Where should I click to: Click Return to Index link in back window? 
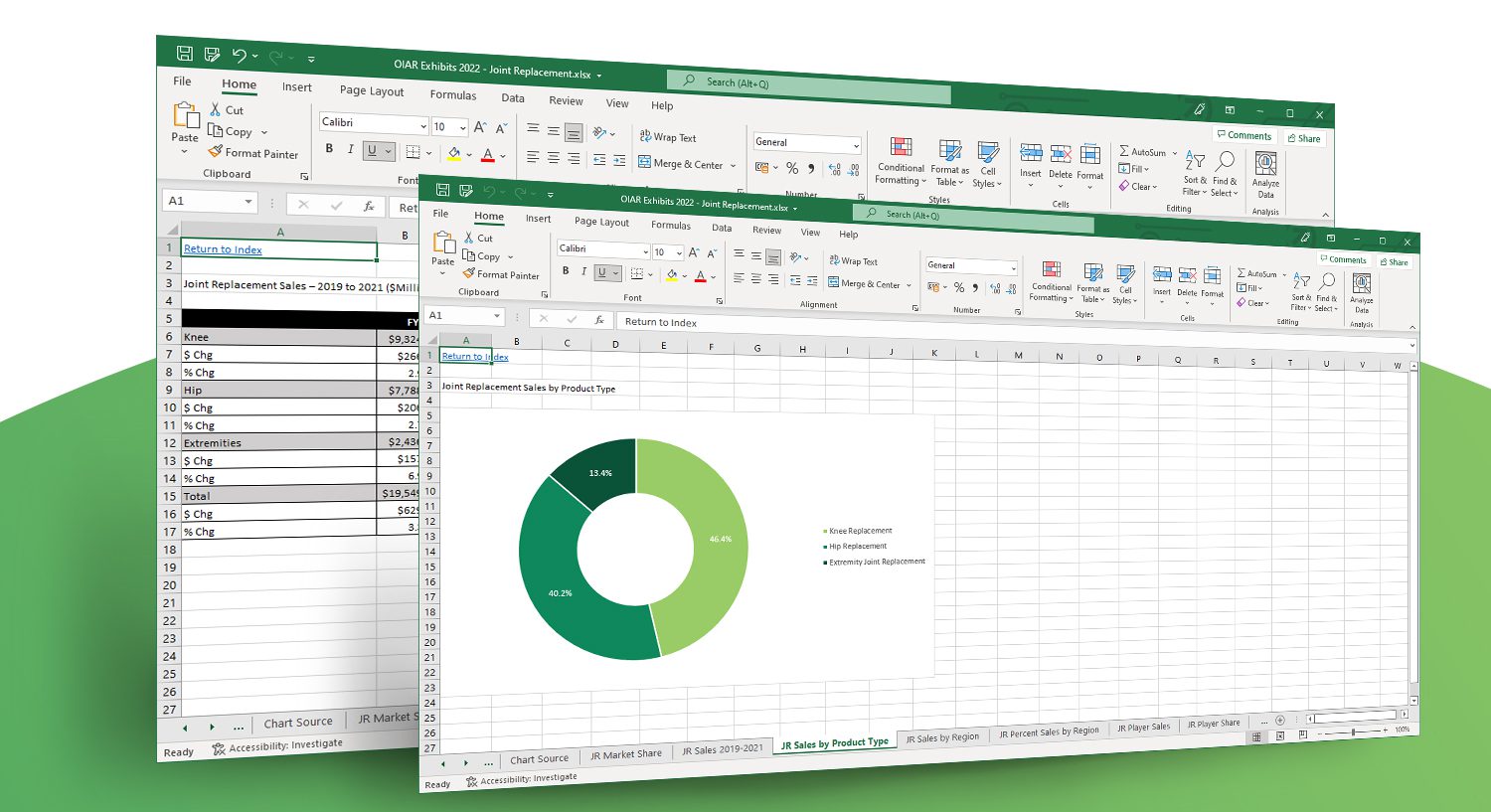pos(223,249)
